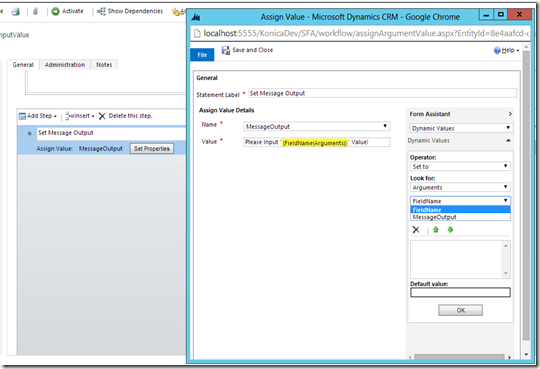Viewport: 540px width, 369px height.
Task: Click the Help question mark icon
Action: (497, 51)
